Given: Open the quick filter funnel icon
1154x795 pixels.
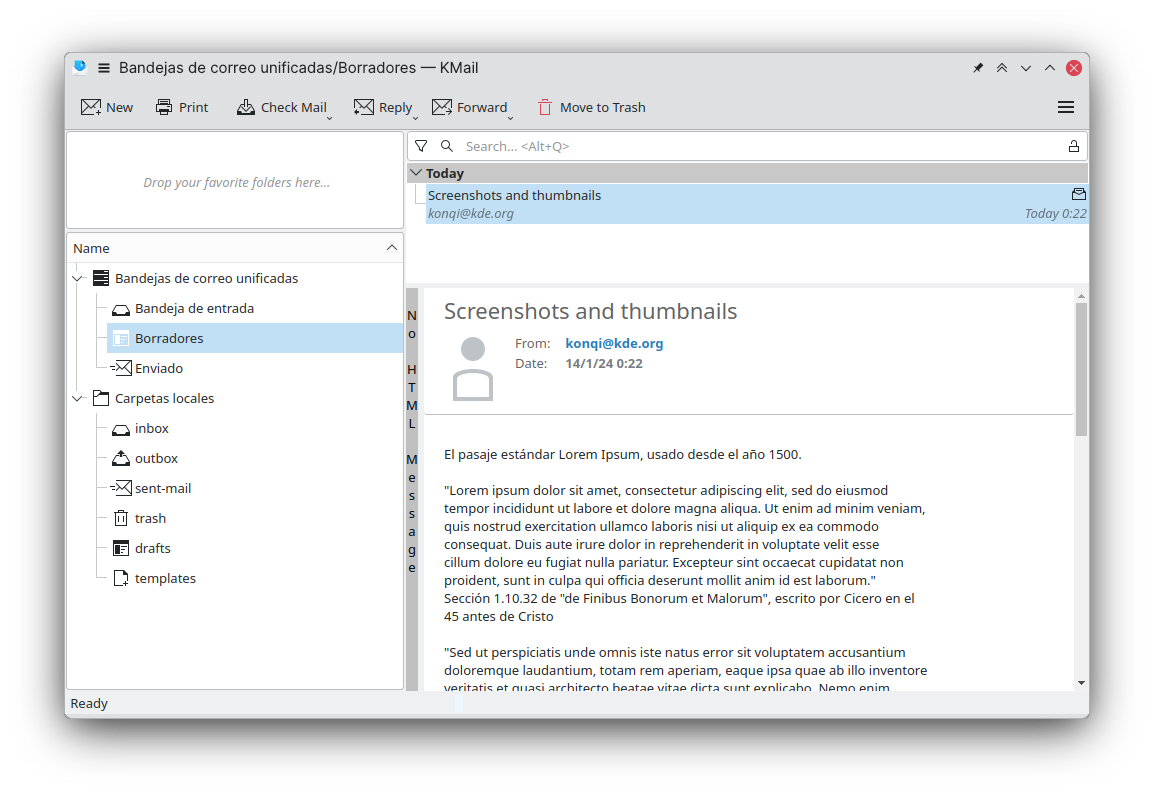Looking at the screenshot, I should click(421, 146).
